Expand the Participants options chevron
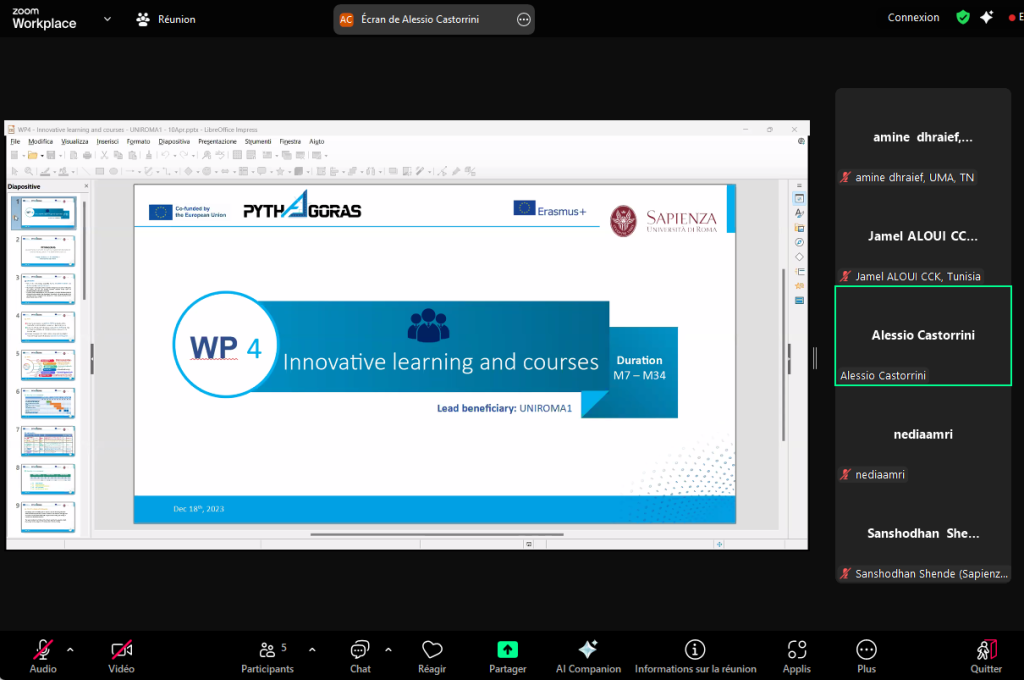Image resolution: width=1024 pixels, height=680 pixels. tap(311, 648)
